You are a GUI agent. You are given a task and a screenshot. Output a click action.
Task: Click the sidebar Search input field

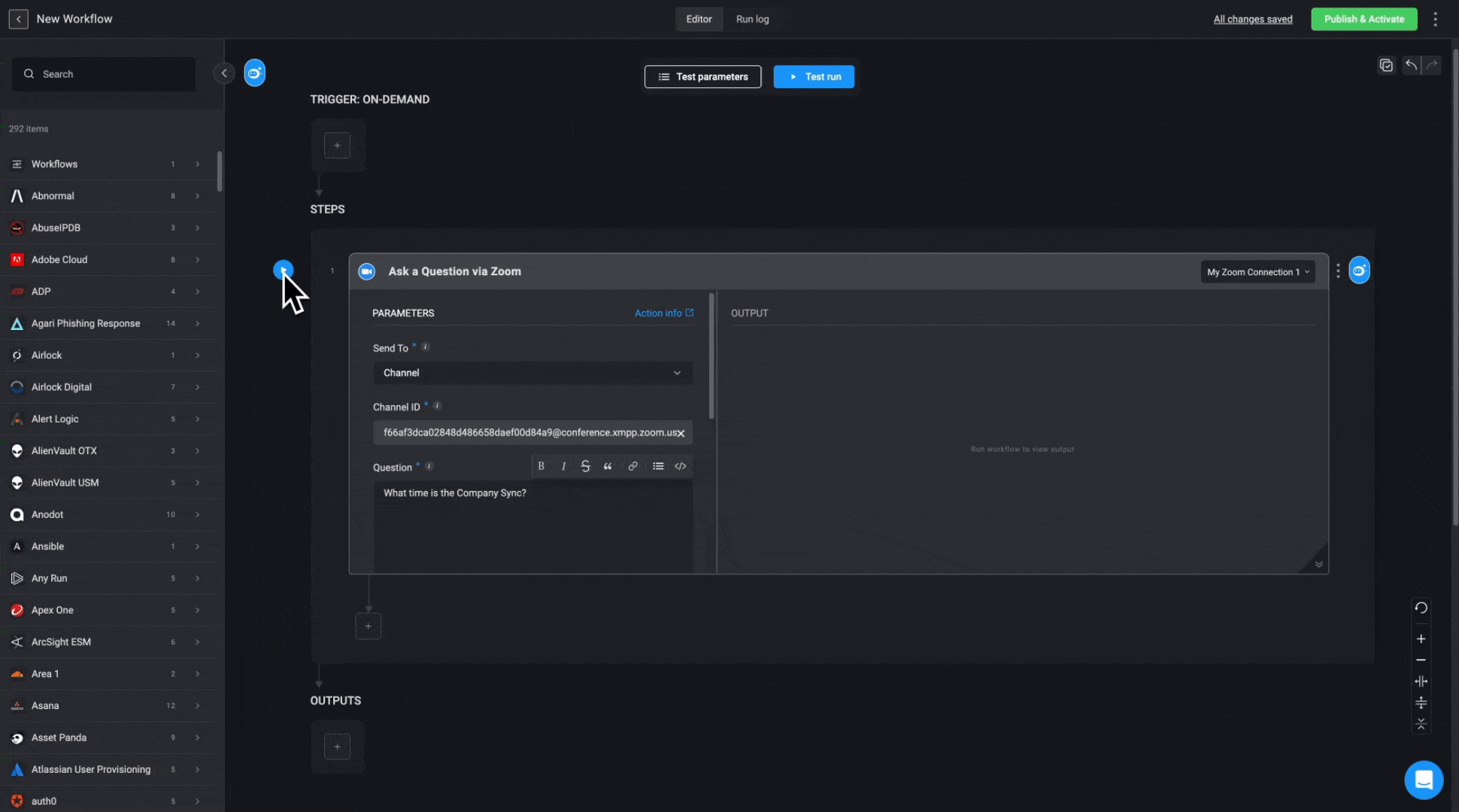(105, 74)
